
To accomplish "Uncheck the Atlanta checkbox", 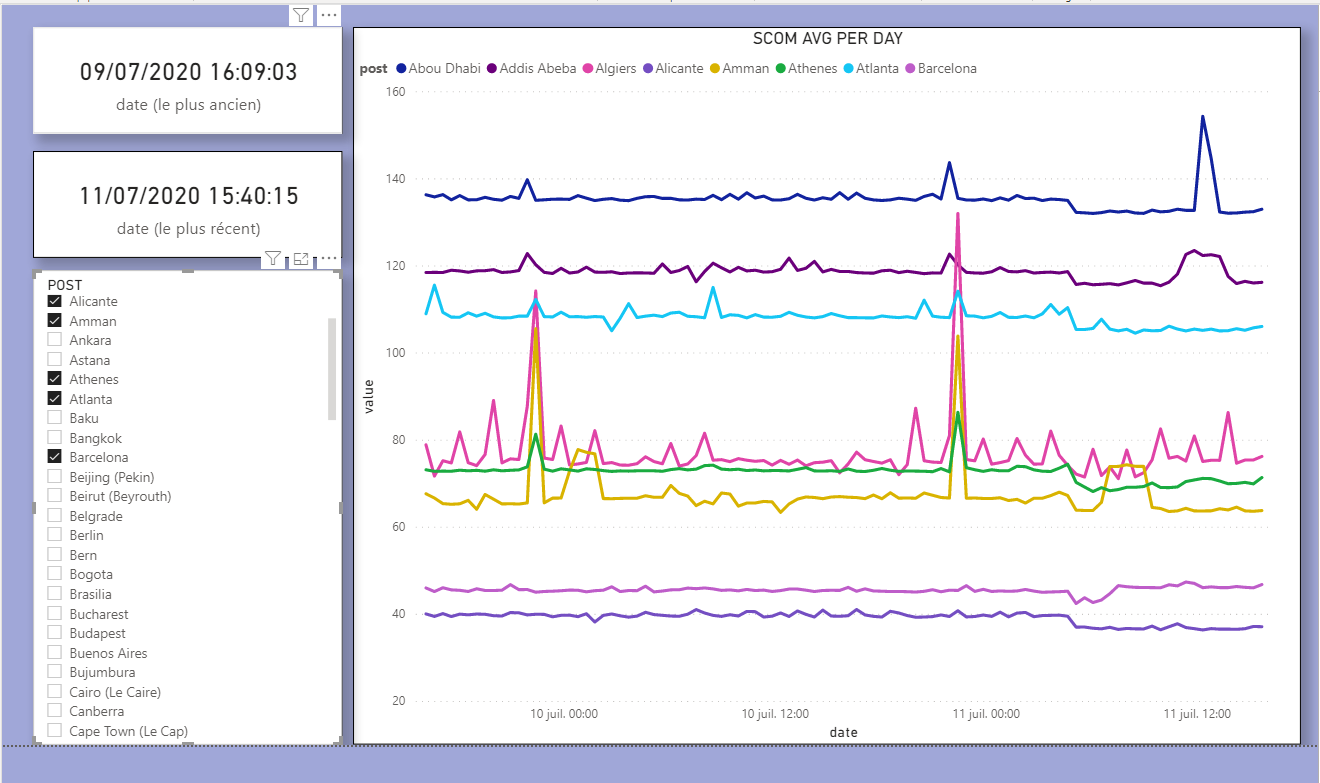I will 55,399.
